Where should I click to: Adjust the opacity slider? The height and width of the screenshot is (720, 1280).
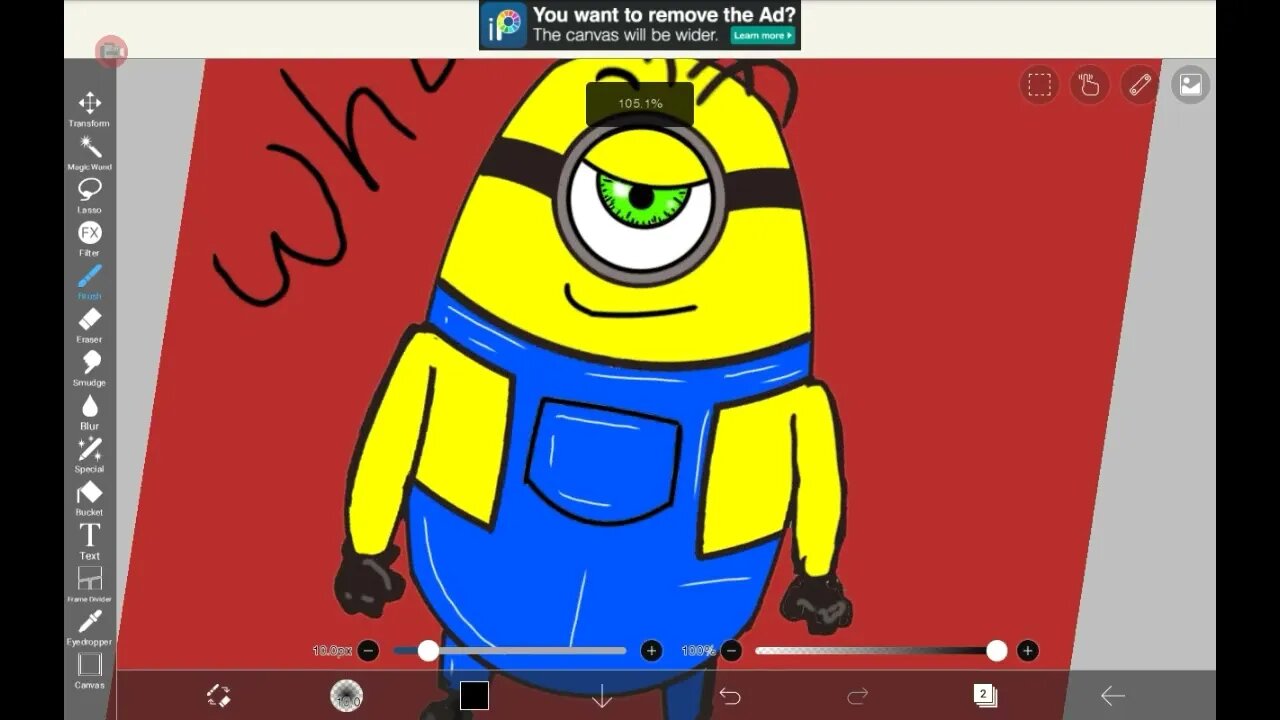click(x=880, y=651)
